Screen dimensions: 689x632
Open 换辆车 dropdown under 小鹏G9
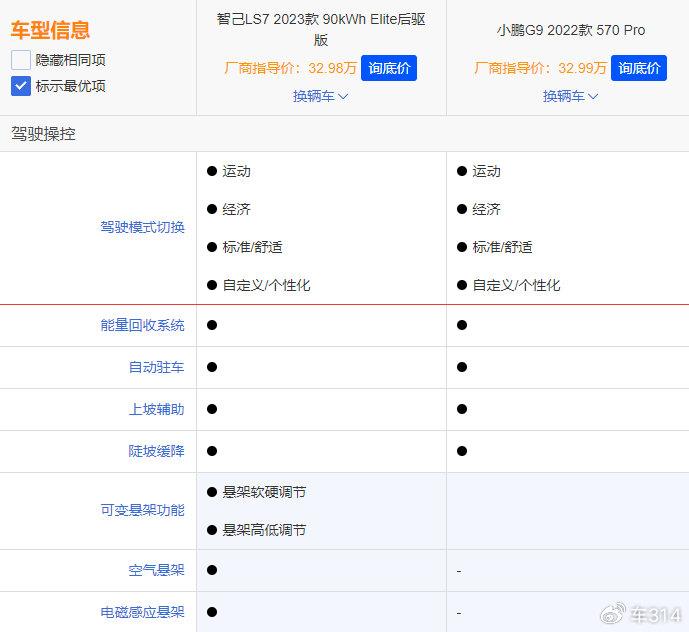(570, 96)
